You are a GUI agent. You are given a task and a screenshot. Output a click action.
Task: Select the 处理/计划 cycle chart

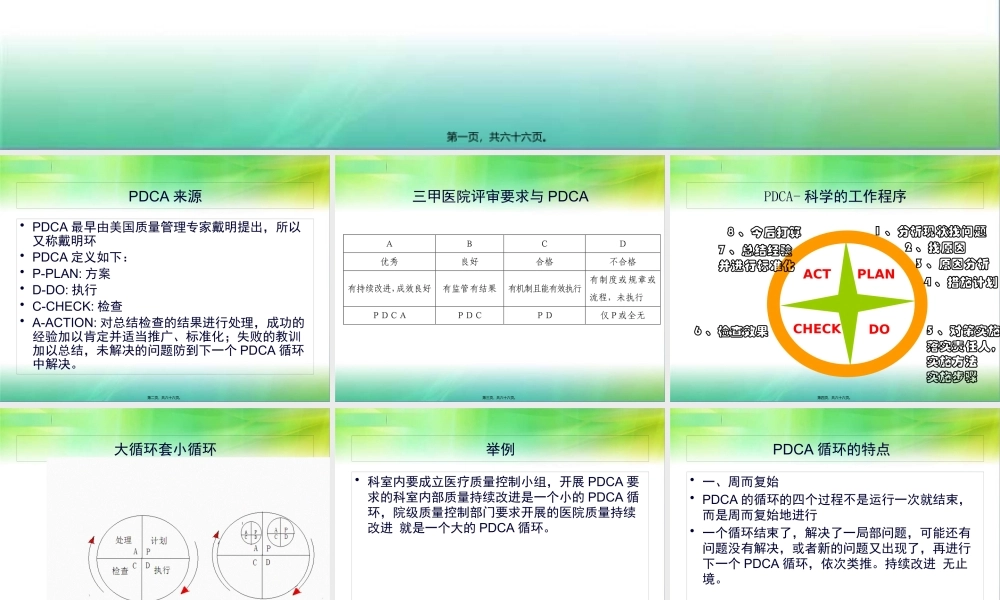(x=140, y=555)
